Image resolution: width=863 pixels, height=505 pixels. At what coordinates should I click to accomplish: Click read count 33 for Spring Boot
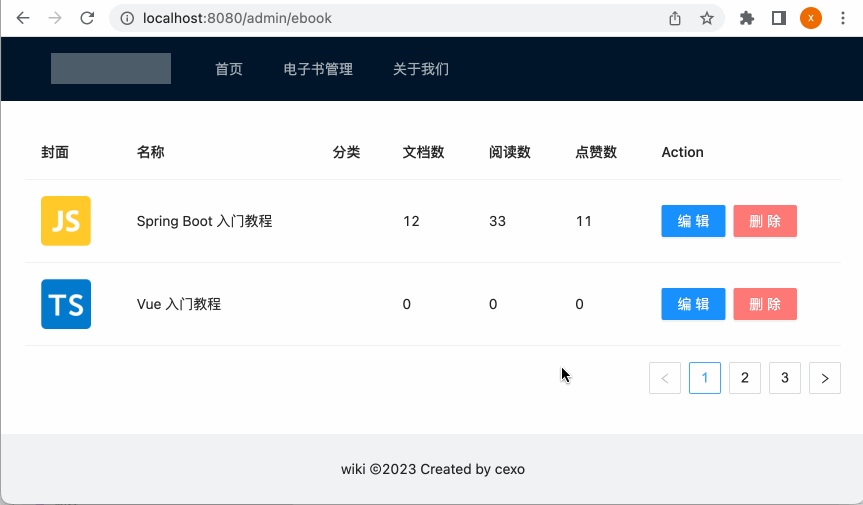pyautogui.click(x=498, y=221)
